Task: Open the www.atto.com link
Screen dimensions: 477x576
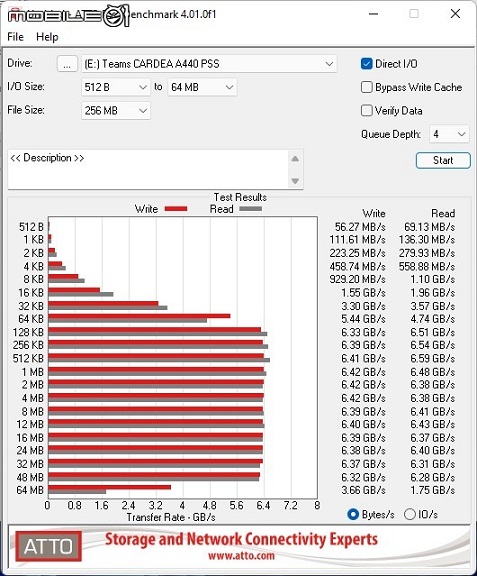Action: pyautogui.click(x=241, y=555)
